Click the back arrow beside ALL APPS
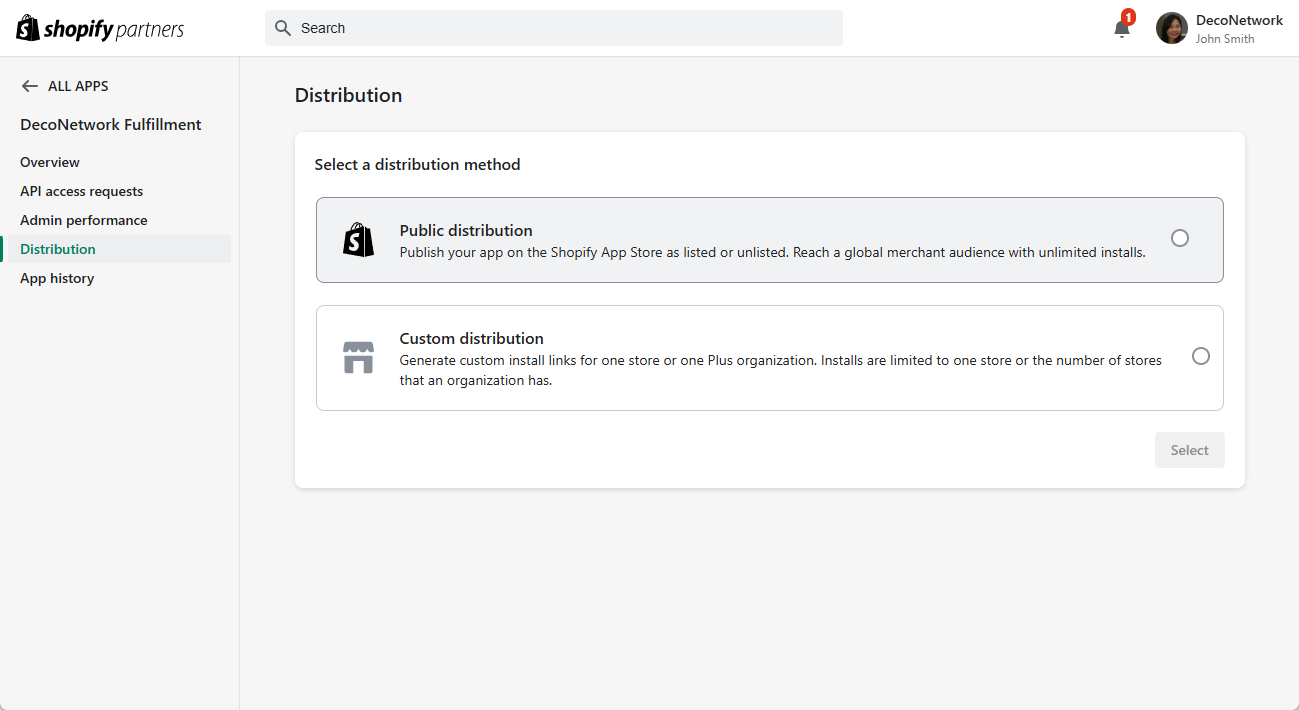This screenshot has height=710, width=1299. [x=29, y=86]
